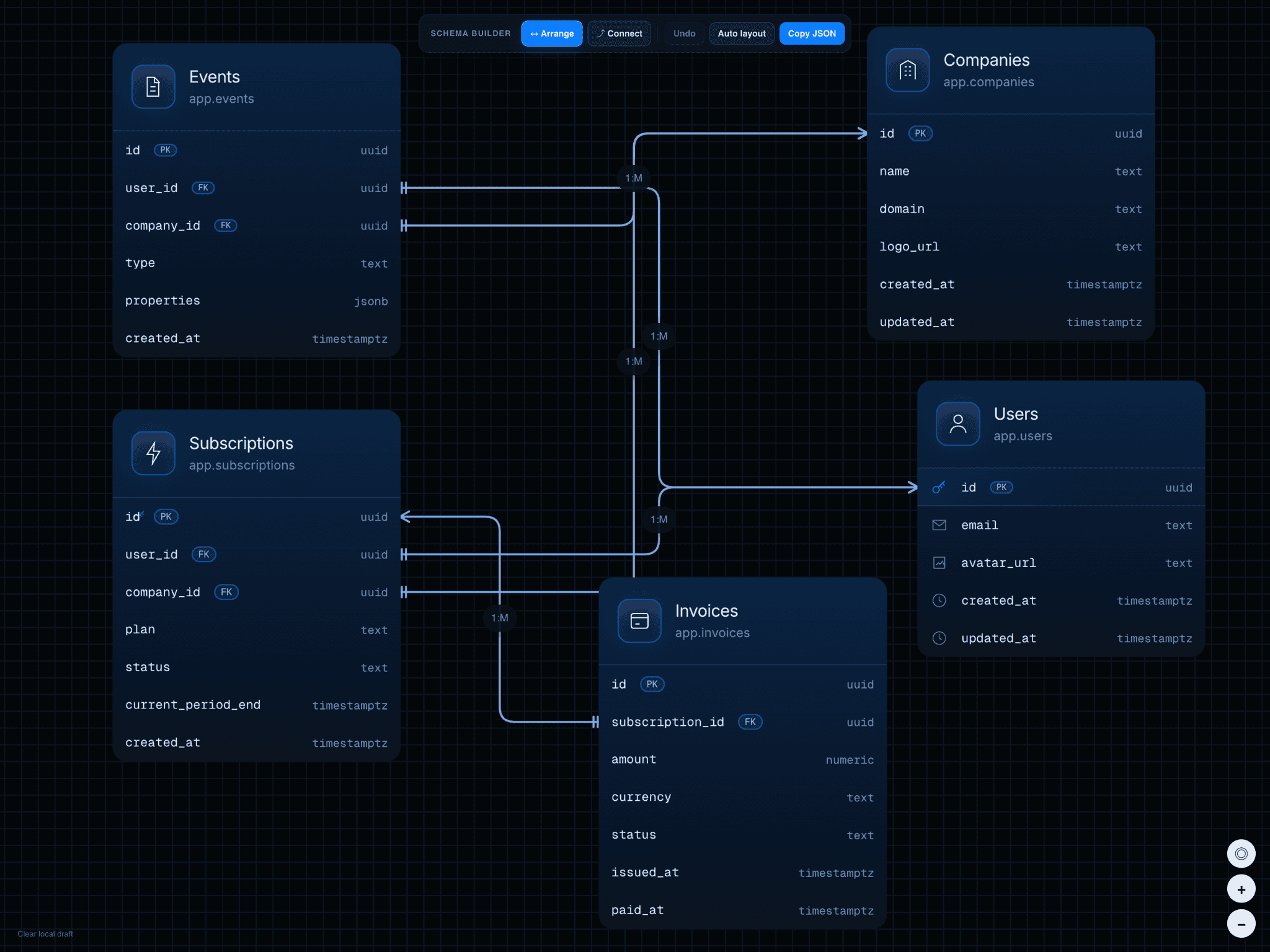Select the Companies 'logo_url' column row
The height and width of the screenshot is (952, 1270).
(x=1011, y=247)
